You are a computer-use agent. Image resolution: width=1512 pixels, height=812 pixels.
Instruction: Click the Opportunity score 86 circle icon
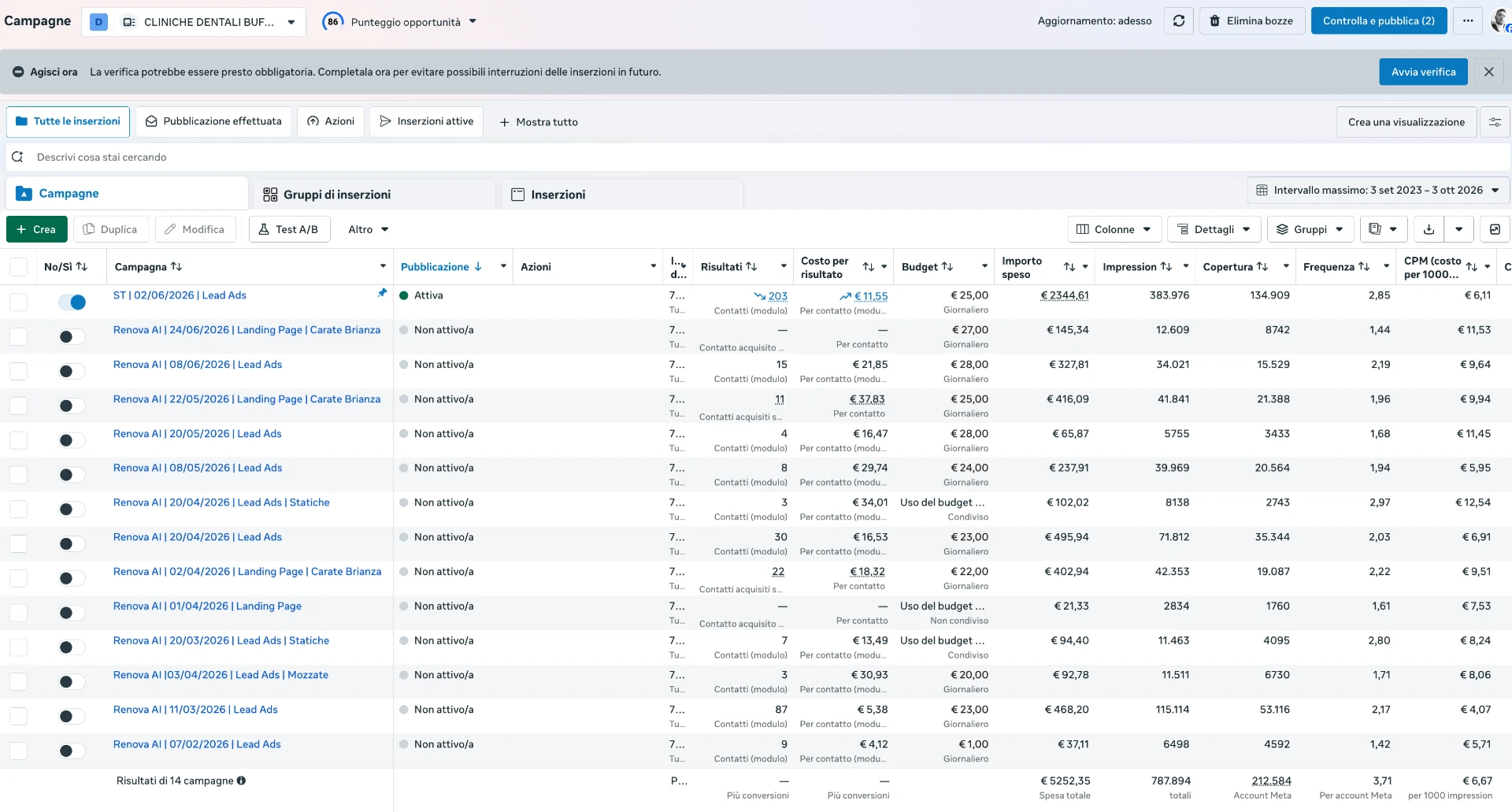click(333, 21)
